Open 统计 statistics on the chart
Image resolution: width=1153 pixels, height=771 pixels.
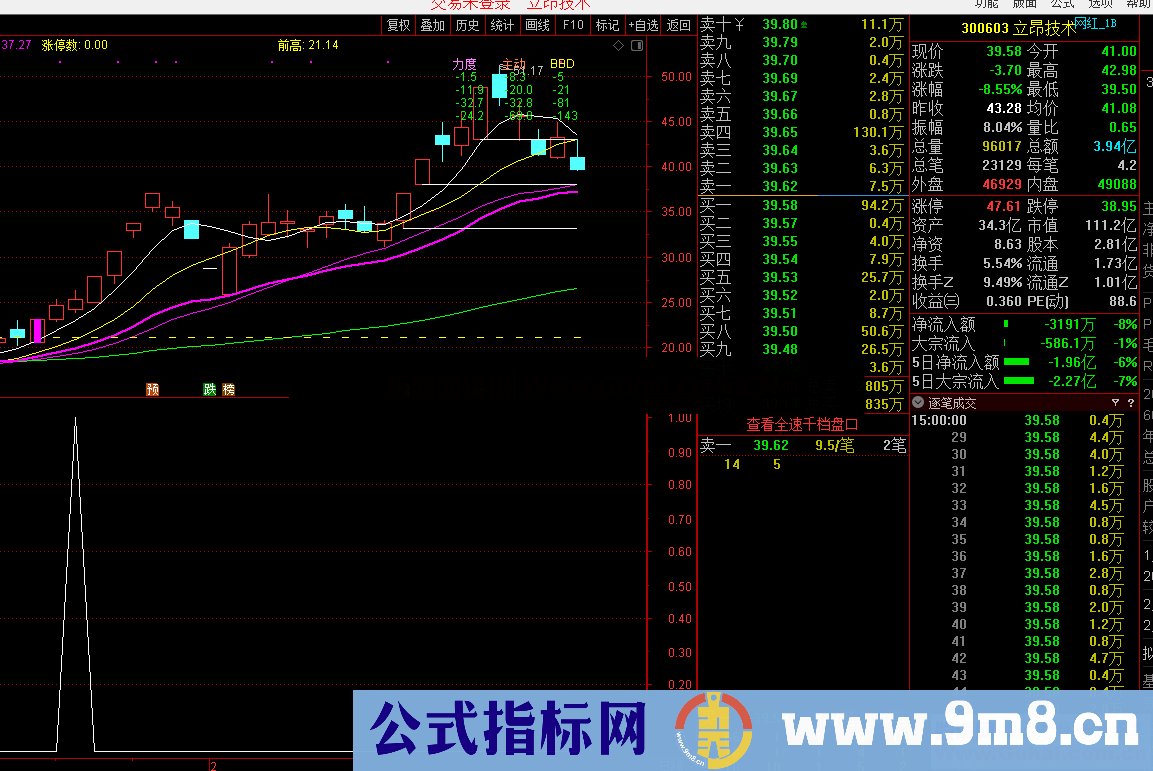500,25
